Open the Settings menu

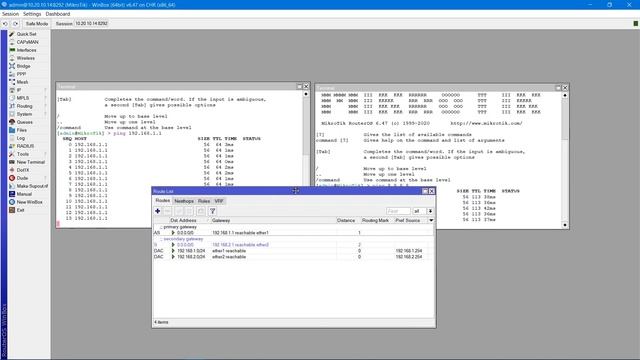pyautogui.click(x=32, y=14)
